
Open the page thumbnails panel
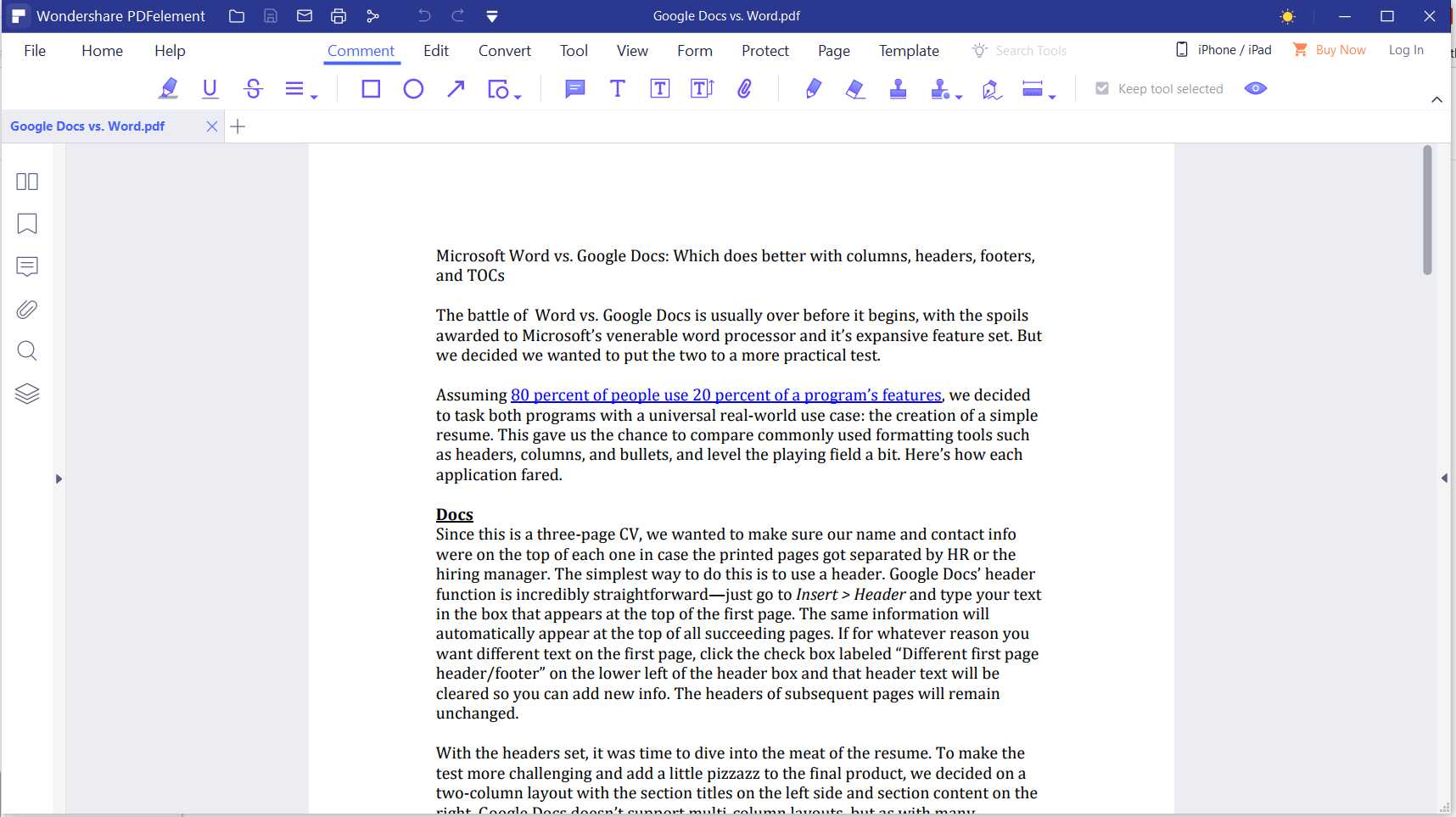point(27,181)
